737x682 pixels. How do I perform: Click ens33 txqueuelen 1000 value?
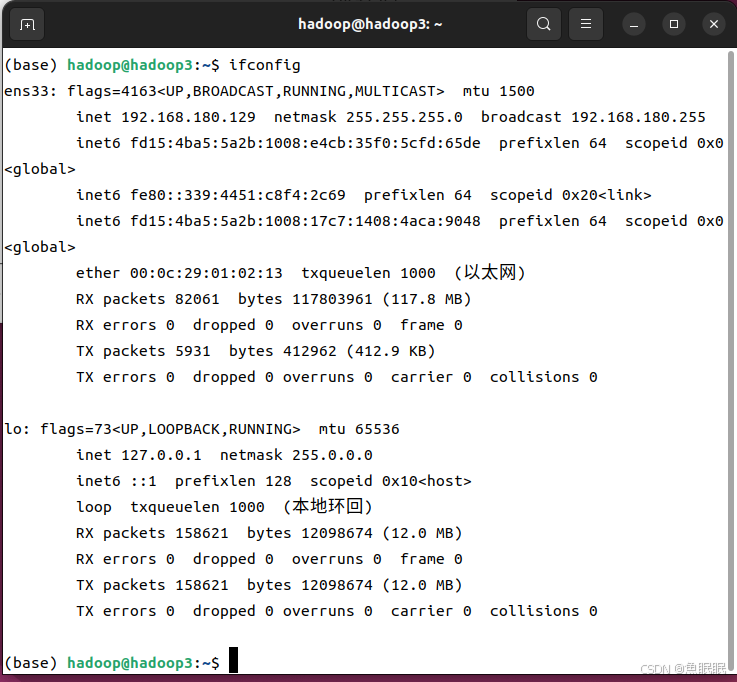418,273
